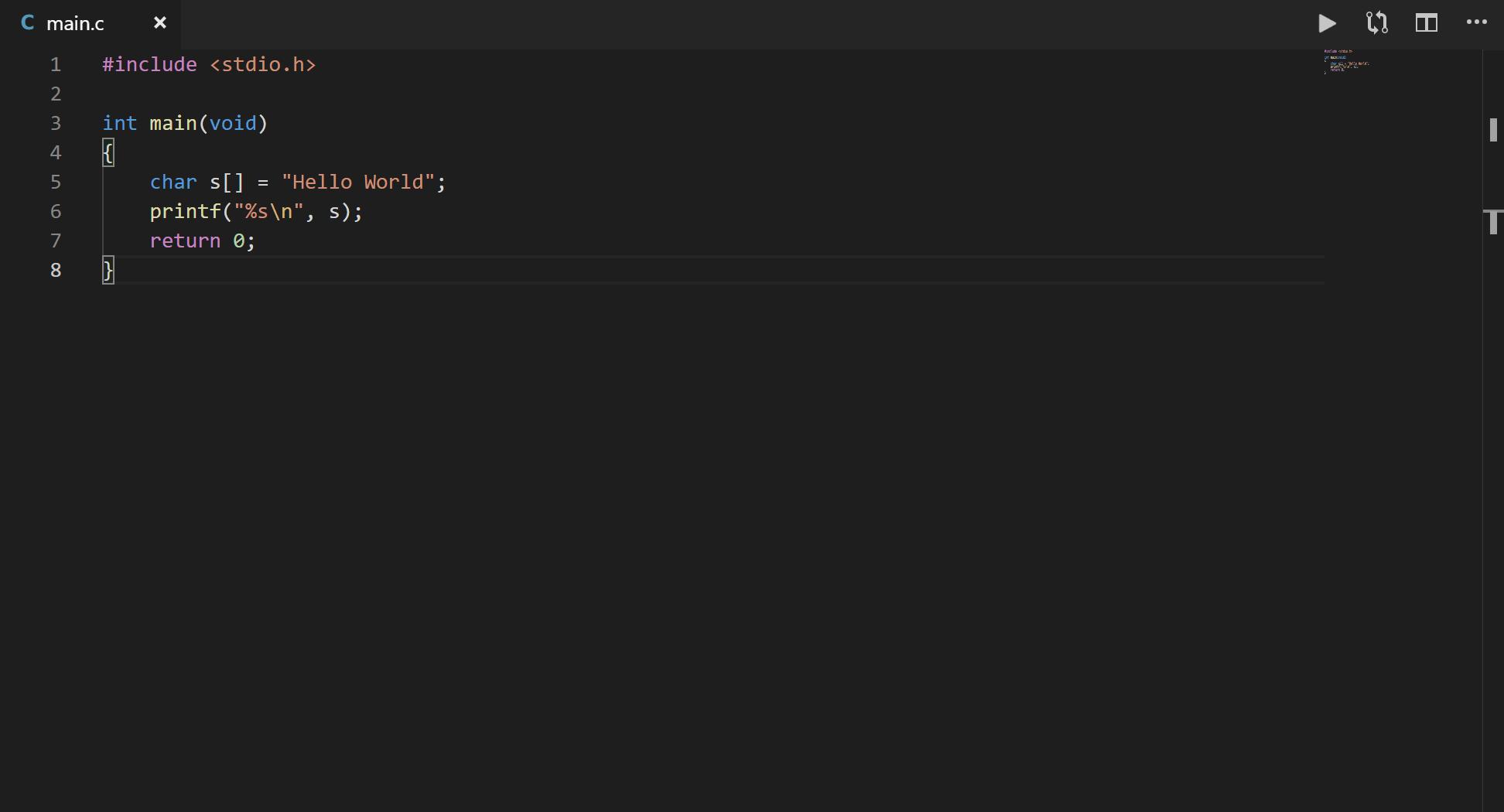Place cursor on line number 5

click(x=55, y=182)
